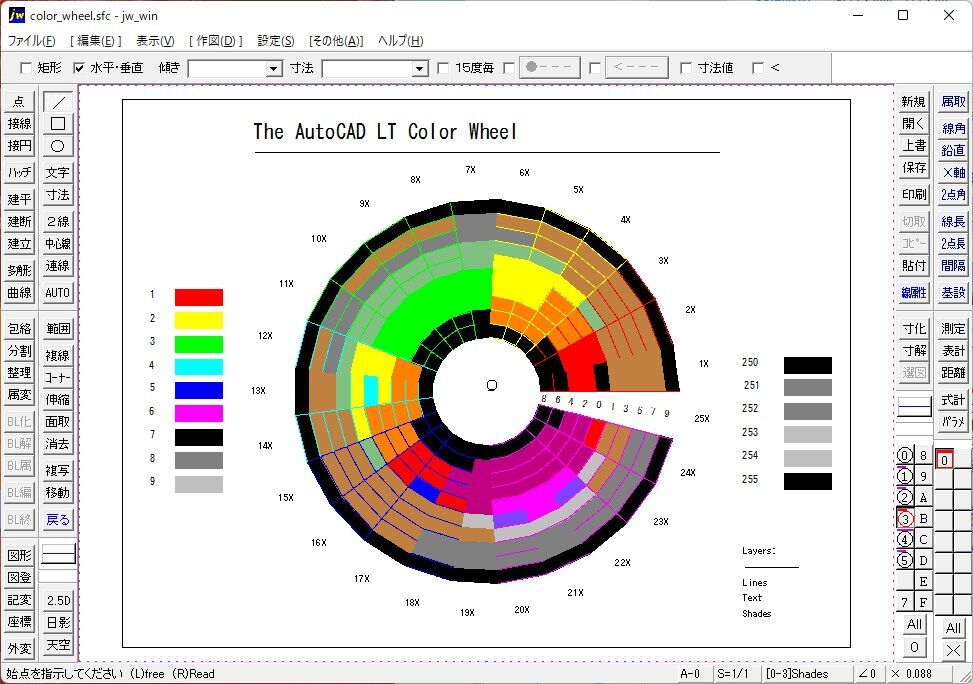Screen dimensions: 973x684
Task: Select the コーナー corner tool
Action: point(58,377)
